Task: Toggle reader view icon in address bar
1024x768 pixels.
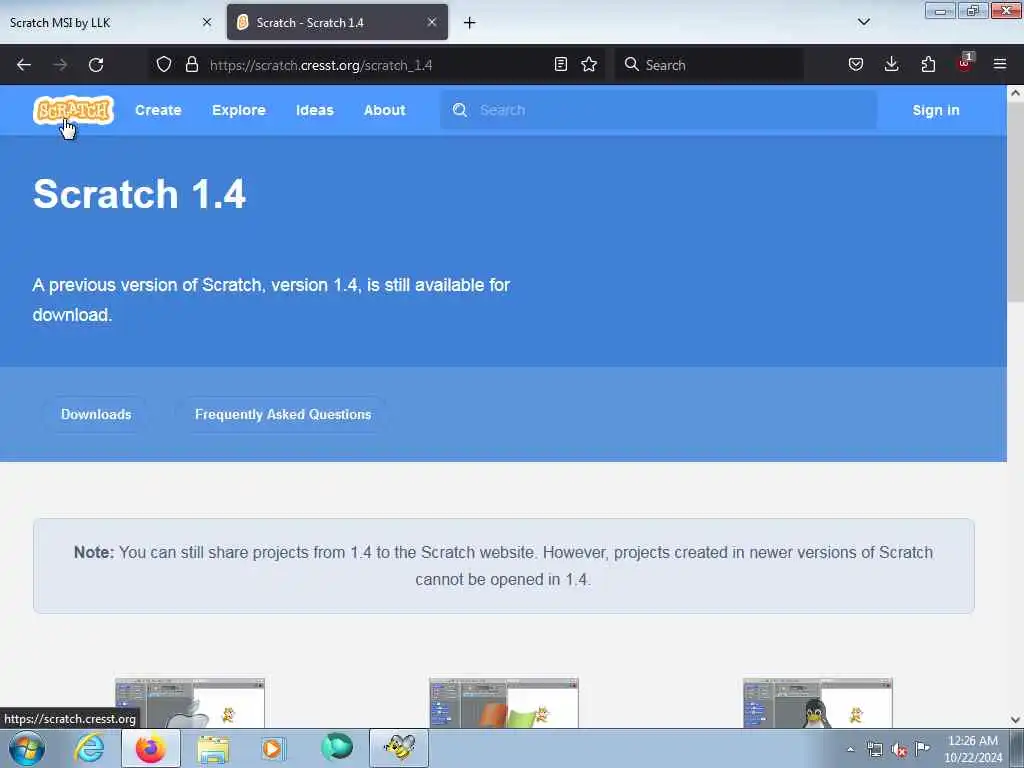Action: [x=560, y=65]
